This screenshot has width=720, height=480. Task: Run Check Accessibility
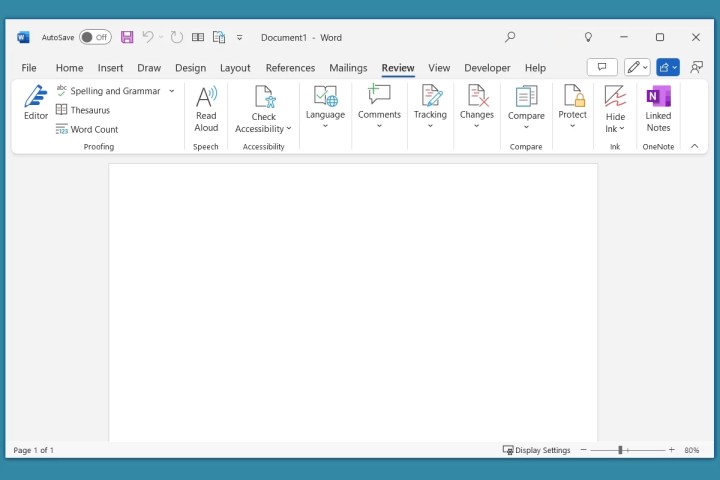[x=263, y=97]
